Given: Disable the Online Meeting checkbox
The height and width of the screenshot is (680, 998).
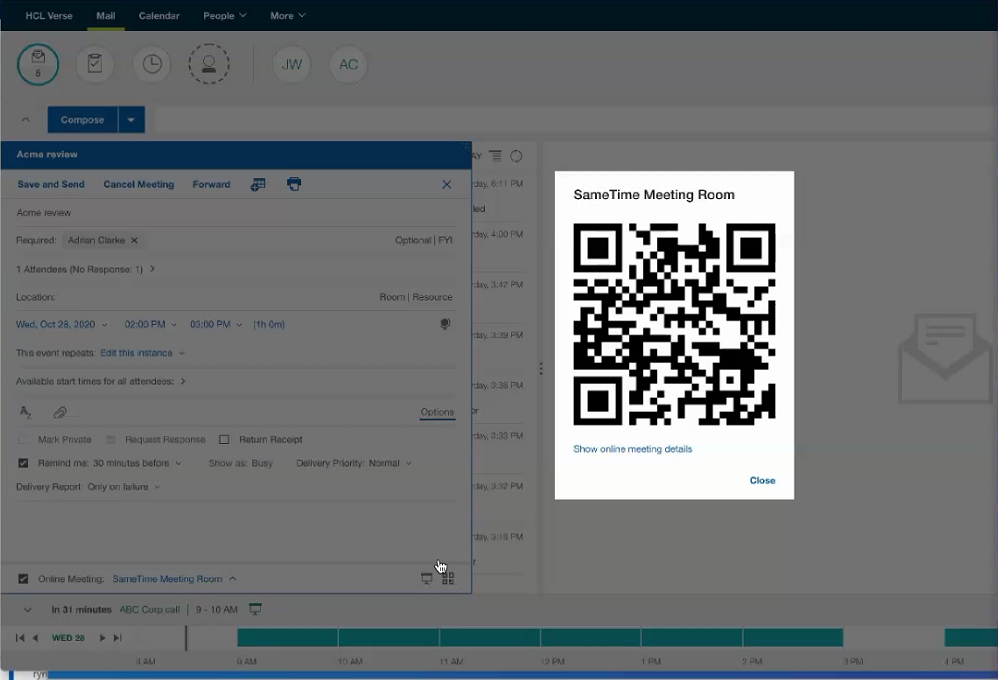Looking at the screenshot, I should point(23,579).
